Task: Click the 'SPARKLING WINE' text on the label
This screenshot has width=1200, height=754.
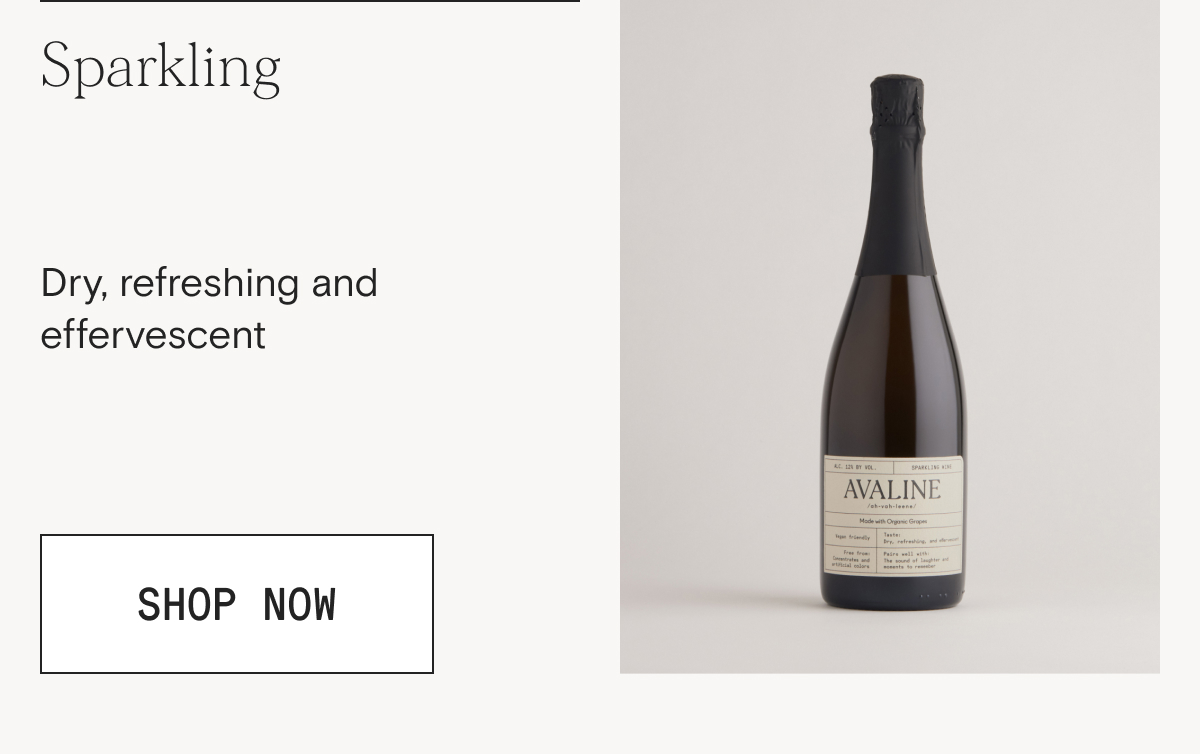Action: click(x=930, y=467)
